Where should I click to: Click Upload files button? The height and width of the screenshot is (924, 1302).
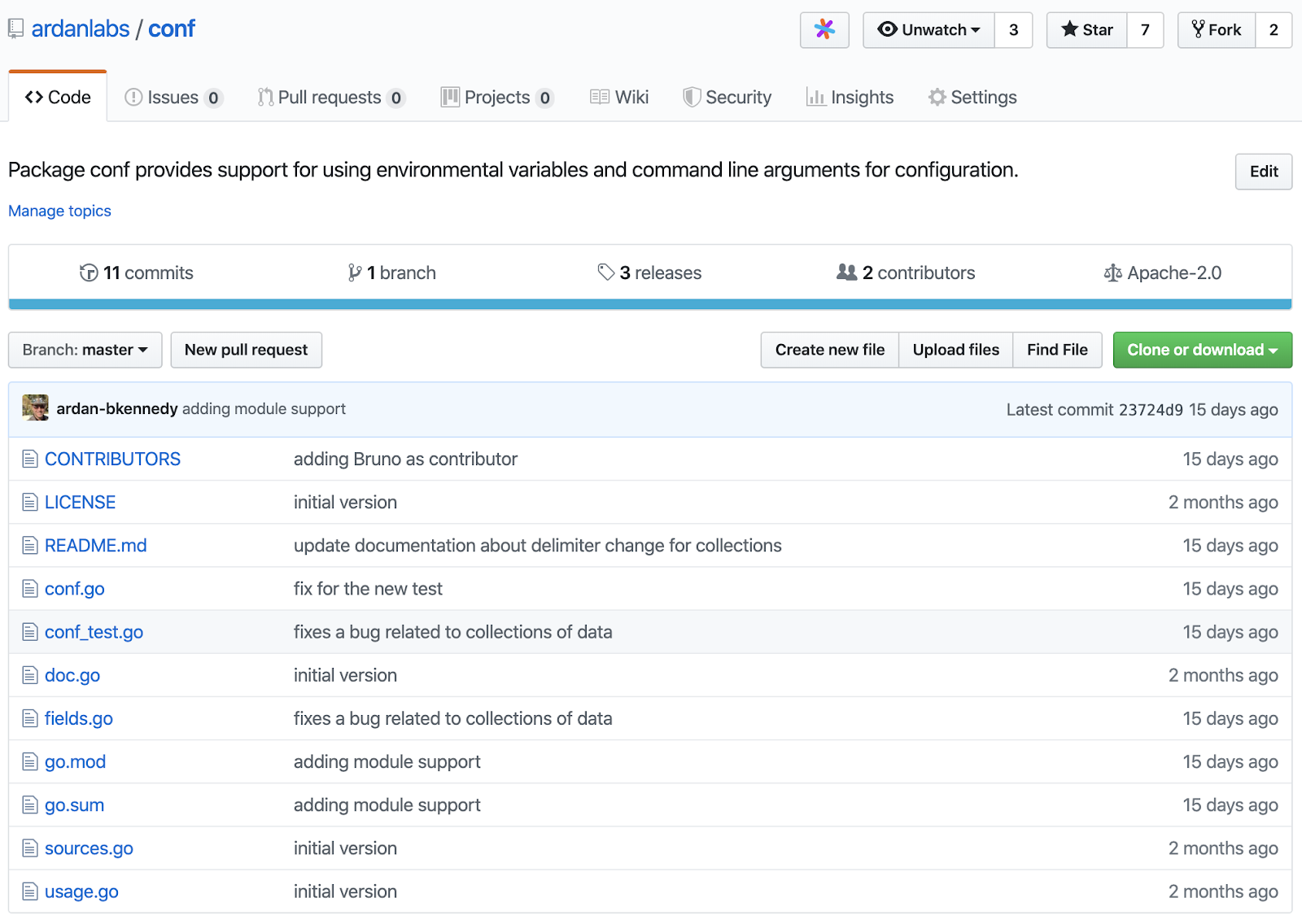956,350
